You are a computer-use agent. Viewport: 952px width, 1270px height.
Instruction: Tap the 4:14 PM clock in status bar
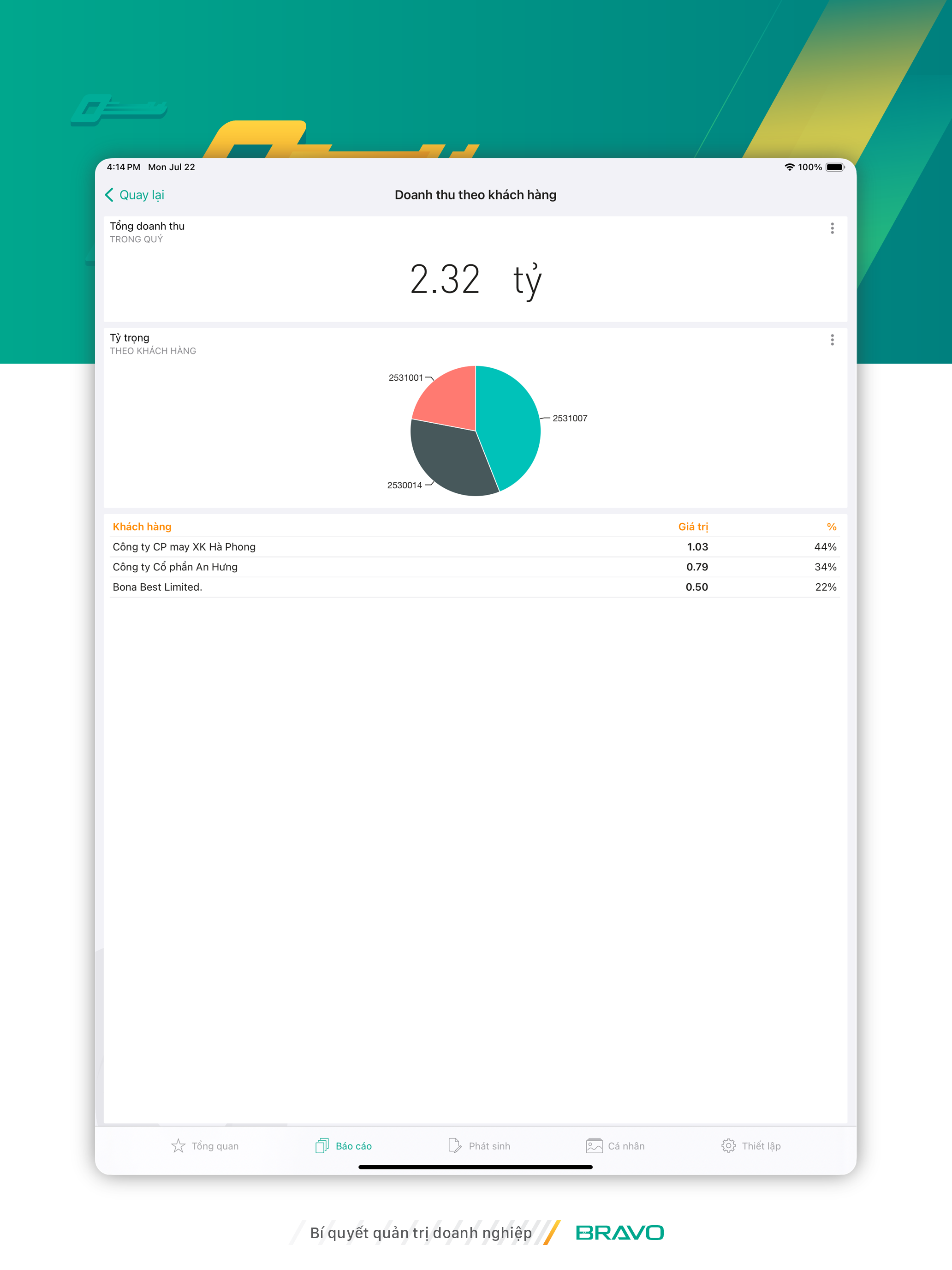point(123,167)
